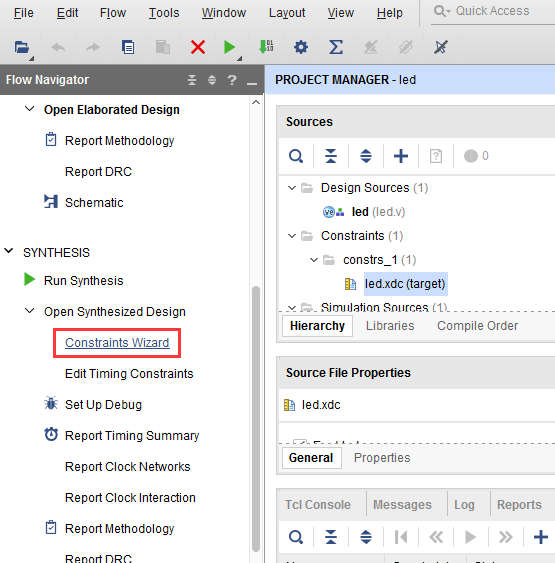This screenshot has width=555, height=563.
Task: Click the red X delete icon
Action: point(198,47)
